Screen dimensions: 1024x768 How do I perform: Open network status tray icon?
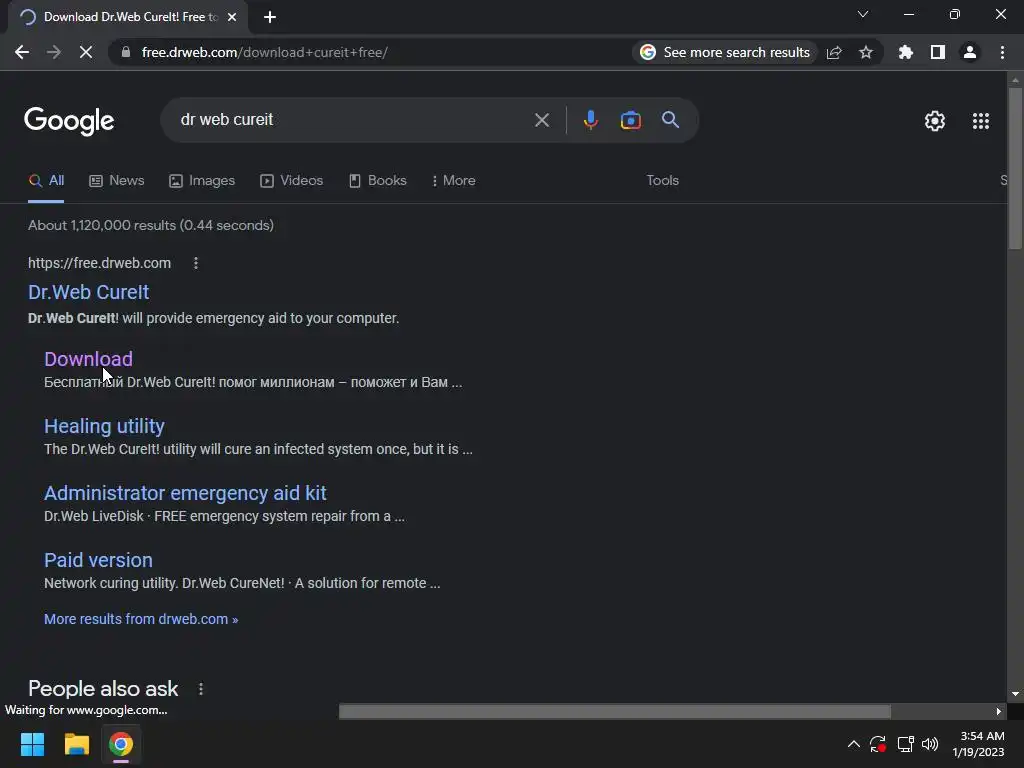pyautogui.click(x=905, y=744)
